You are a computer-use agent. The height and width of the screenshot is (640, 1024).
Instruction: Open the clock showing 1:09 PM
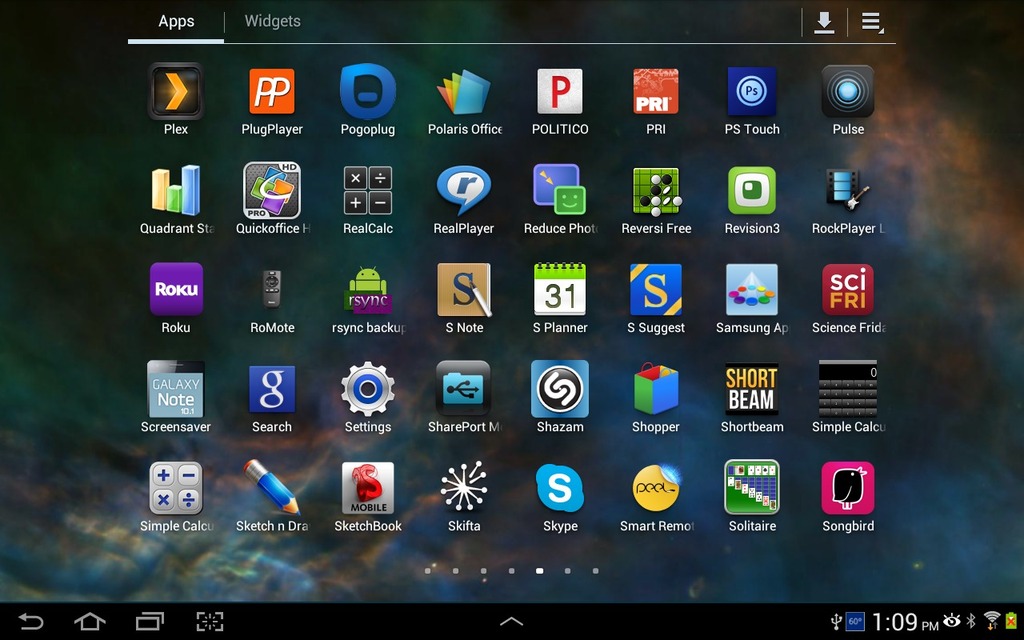(x=904, y=622)
